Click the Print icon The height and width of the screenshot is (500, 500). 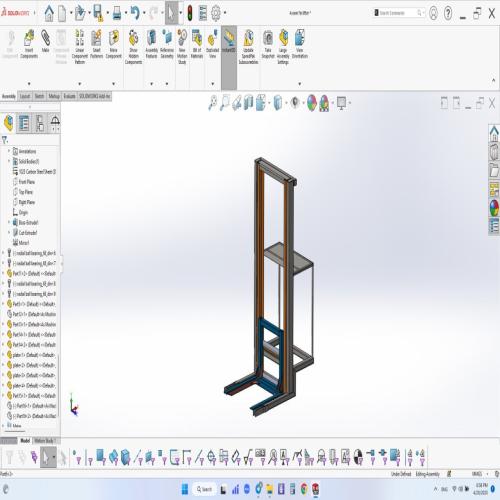coord(117,13)
